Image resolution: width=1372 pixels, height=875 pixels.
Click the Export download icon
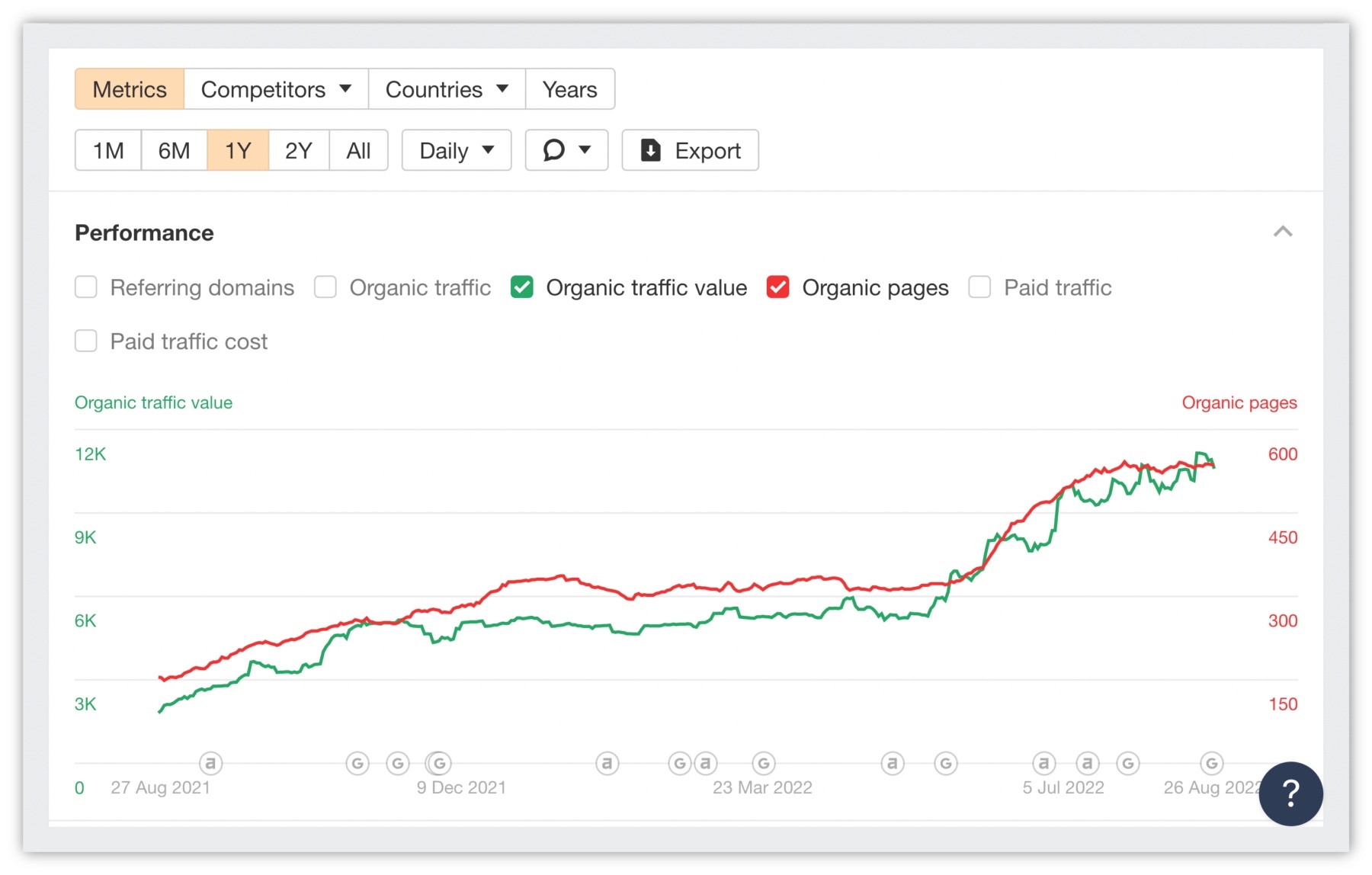(x=651, y=150)
